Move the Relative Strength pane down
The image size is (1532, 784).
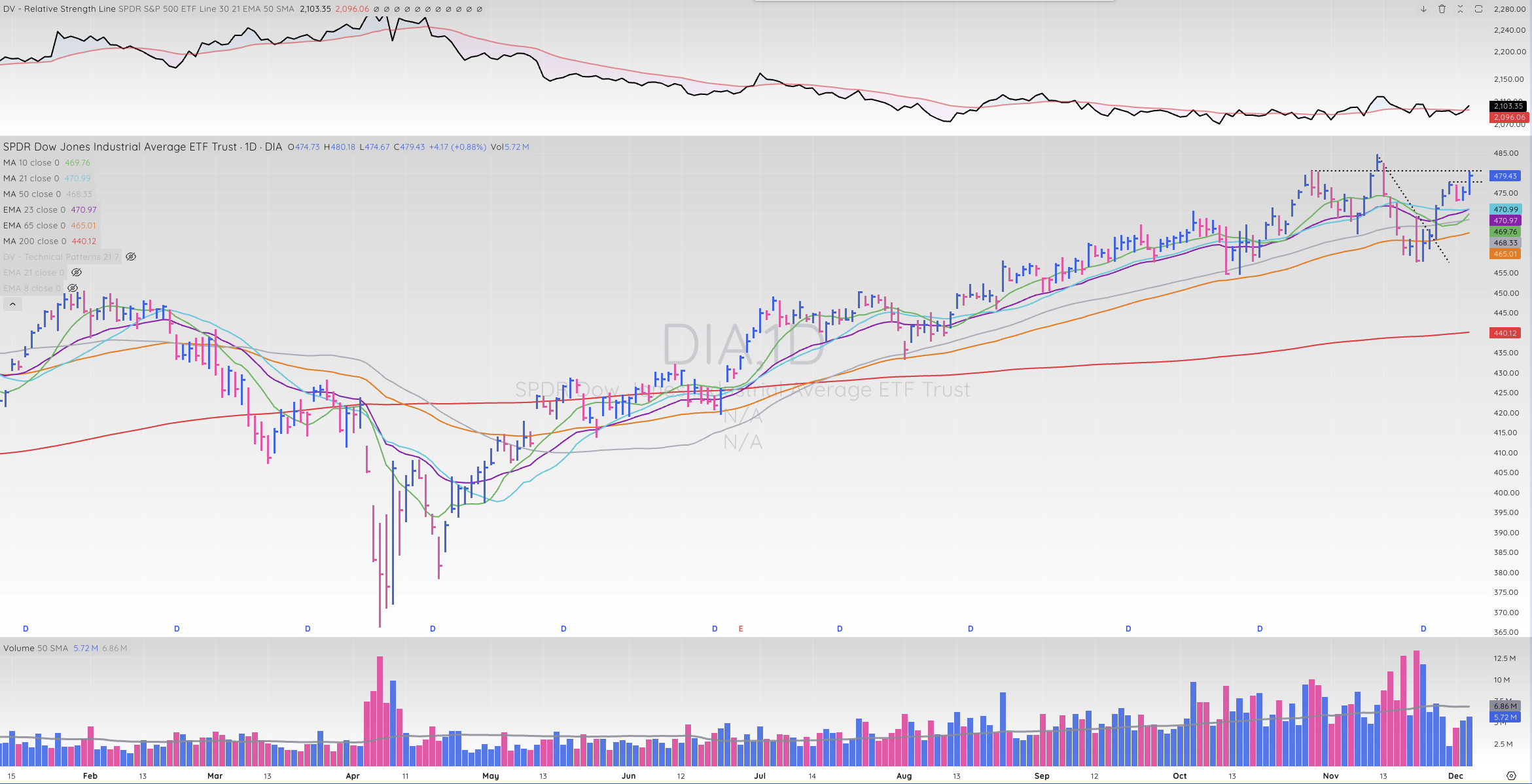(x=1423, y=9)
